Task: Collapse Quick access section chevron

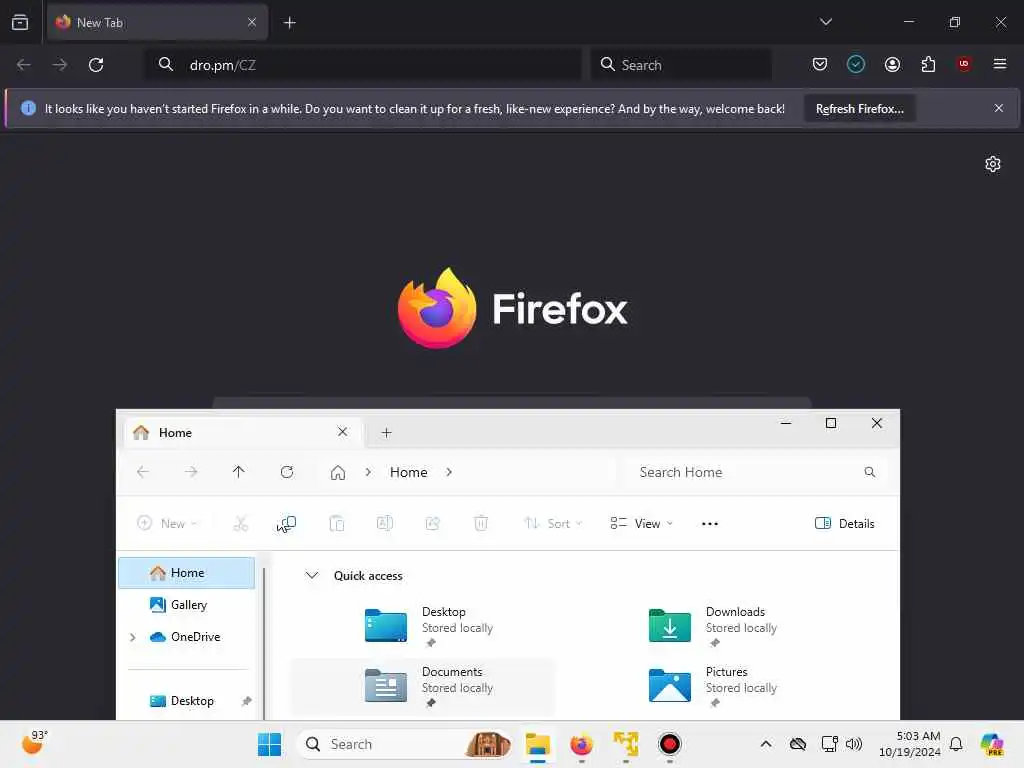Action: point(312,575)
